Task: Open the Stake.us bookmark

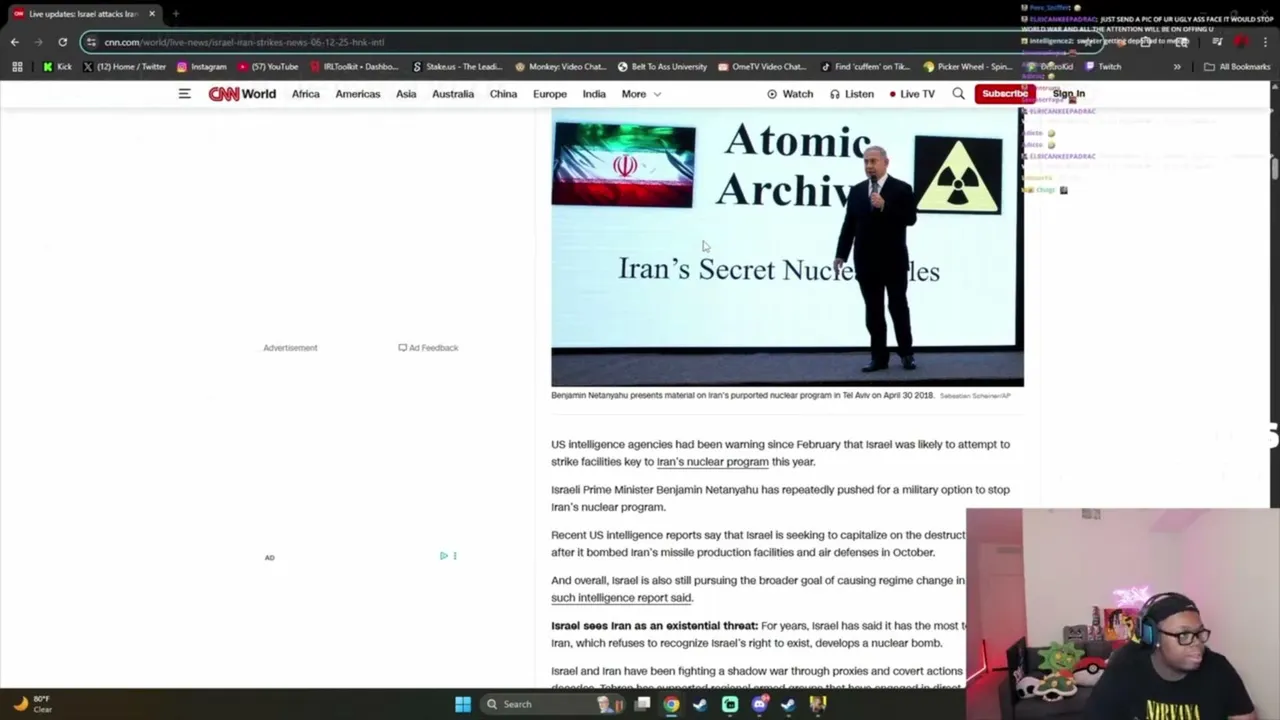Action: [457, 67]
